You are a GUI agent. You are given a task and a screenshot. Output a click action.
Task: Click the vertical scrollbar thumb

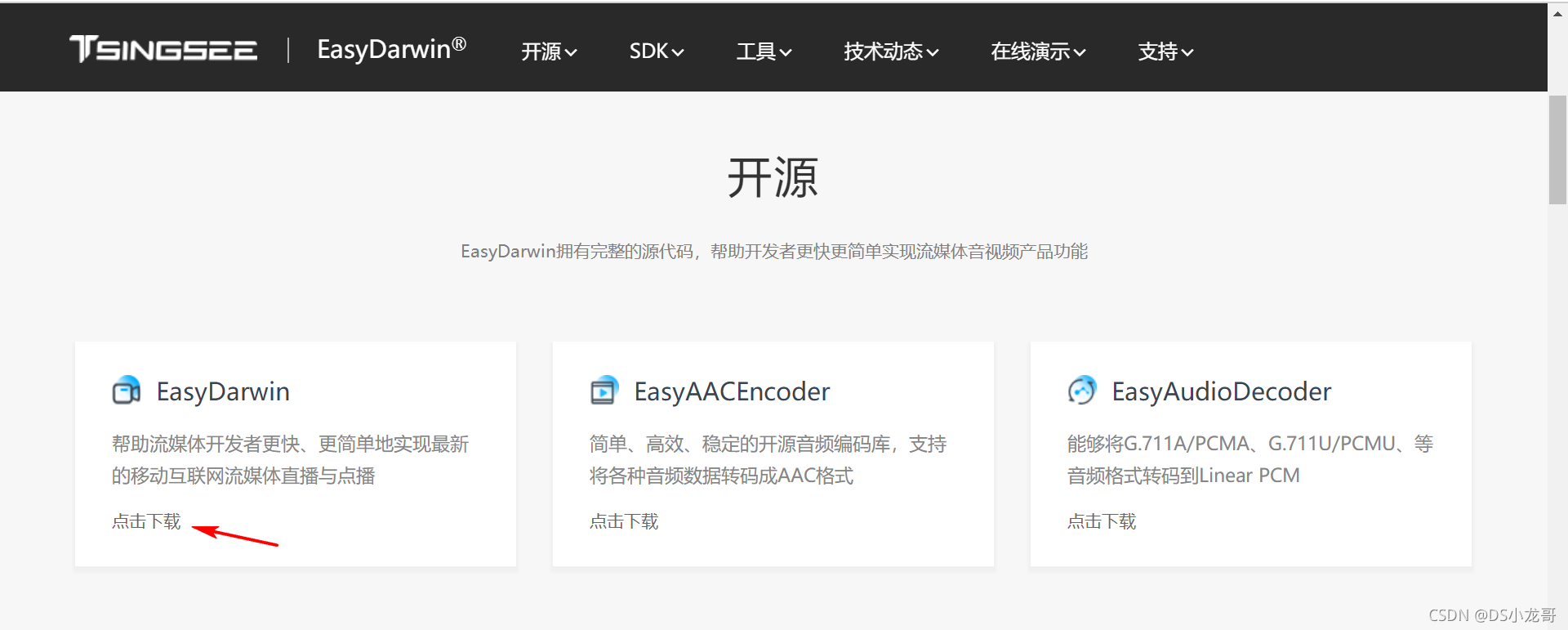tap(1557, 150)
